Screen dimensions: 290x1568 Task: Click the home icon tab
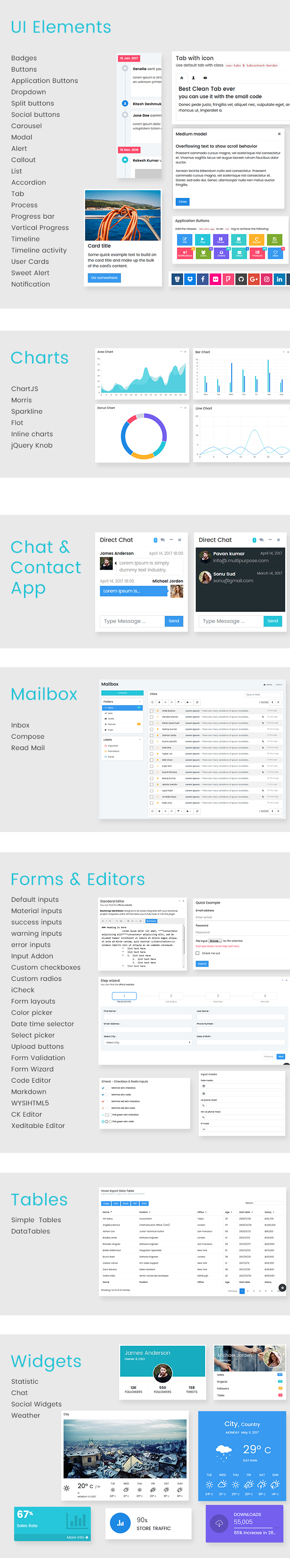click(x=181, y=78)
